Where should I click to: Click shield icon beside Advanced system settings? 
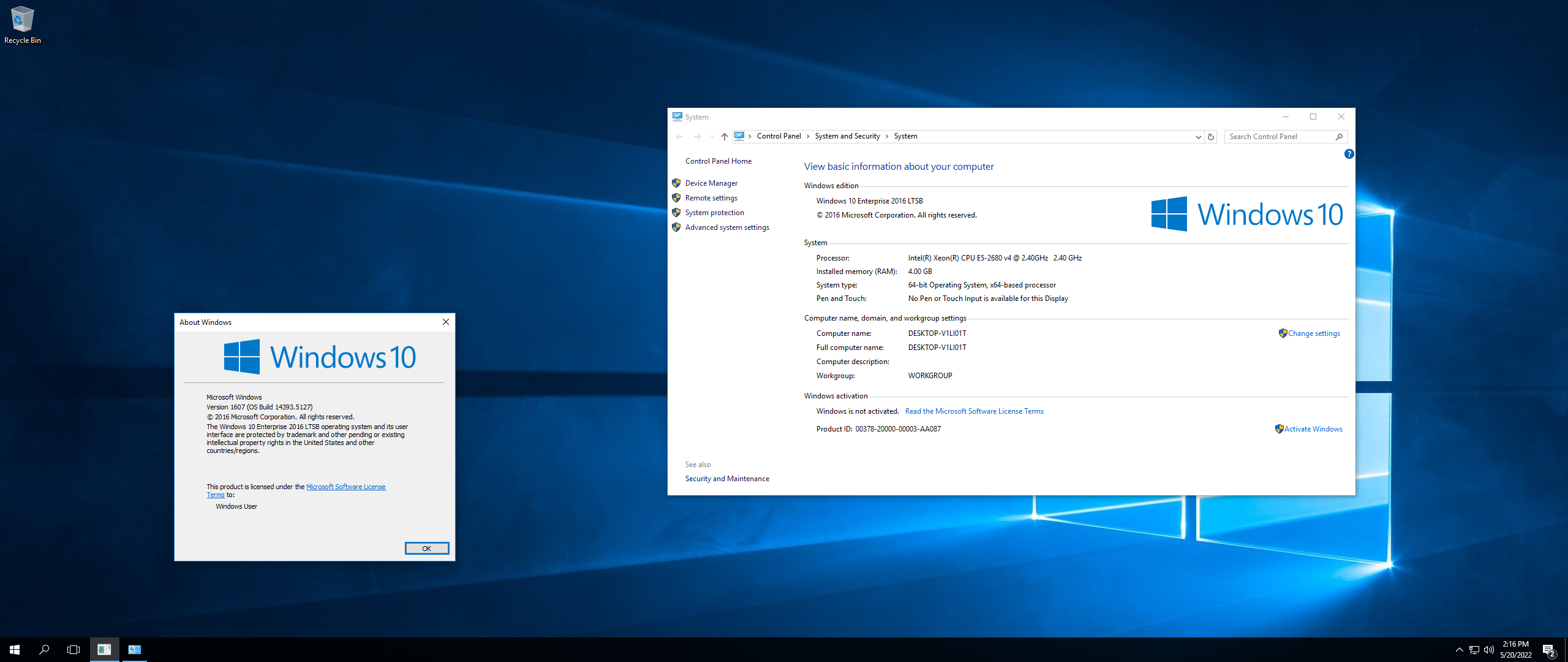676,227
